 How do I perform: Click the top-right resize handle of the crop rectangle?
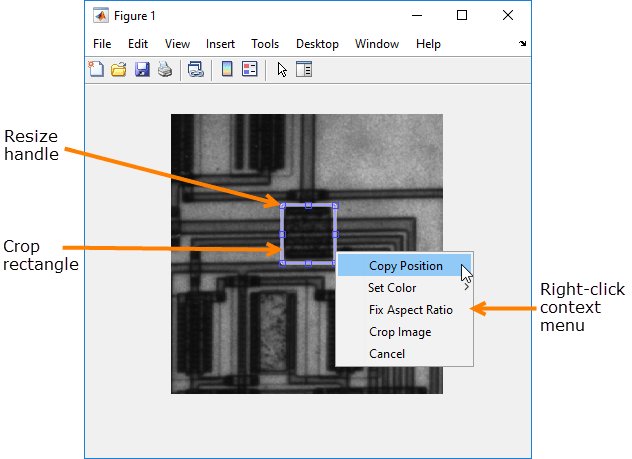[x=335, y=206]
